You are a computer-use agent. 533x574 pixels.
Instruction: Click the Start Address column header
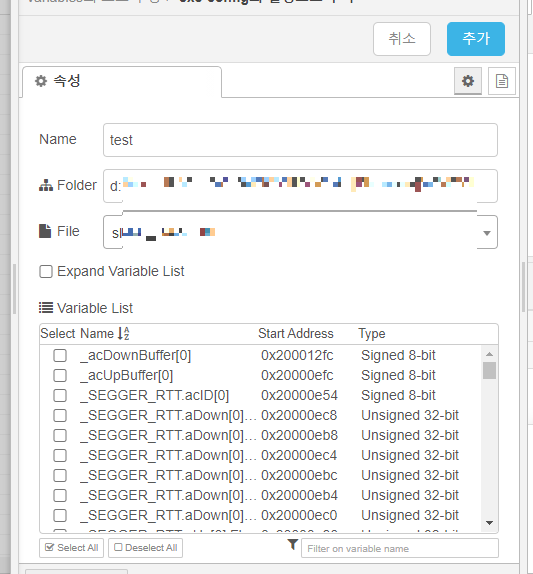pos(296,333)
